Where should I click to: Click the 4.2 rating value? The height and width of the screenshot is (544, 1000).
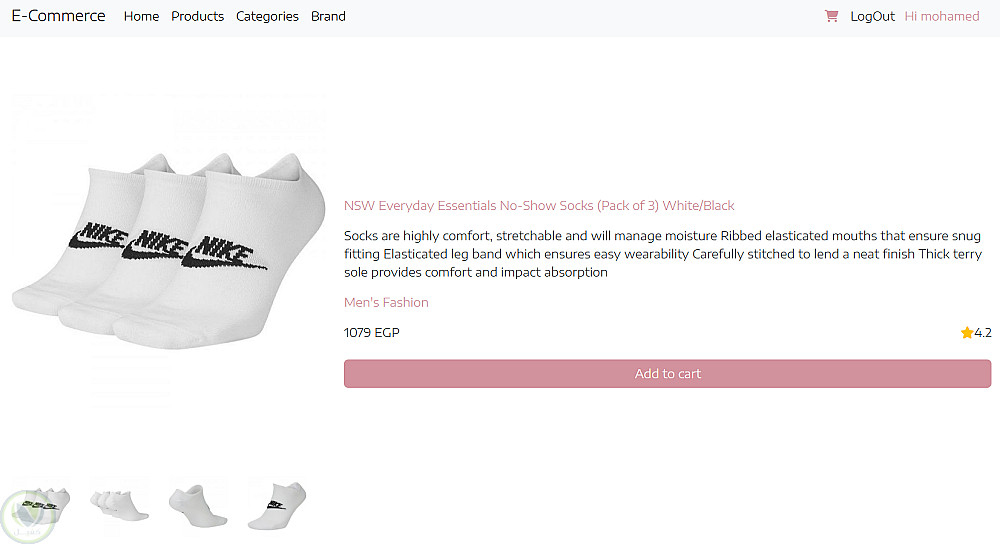pos(983,333)
